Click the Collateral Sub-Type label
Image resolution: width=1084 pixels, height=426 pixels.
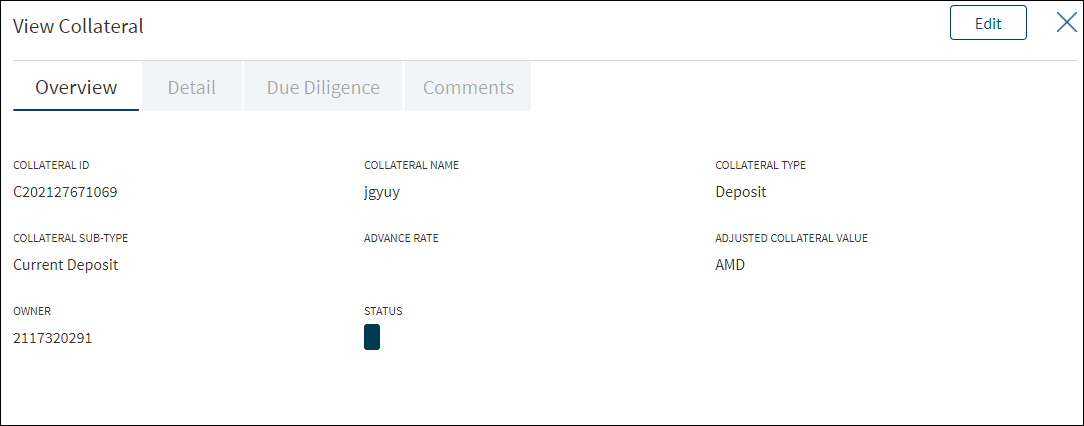[71, 239]
